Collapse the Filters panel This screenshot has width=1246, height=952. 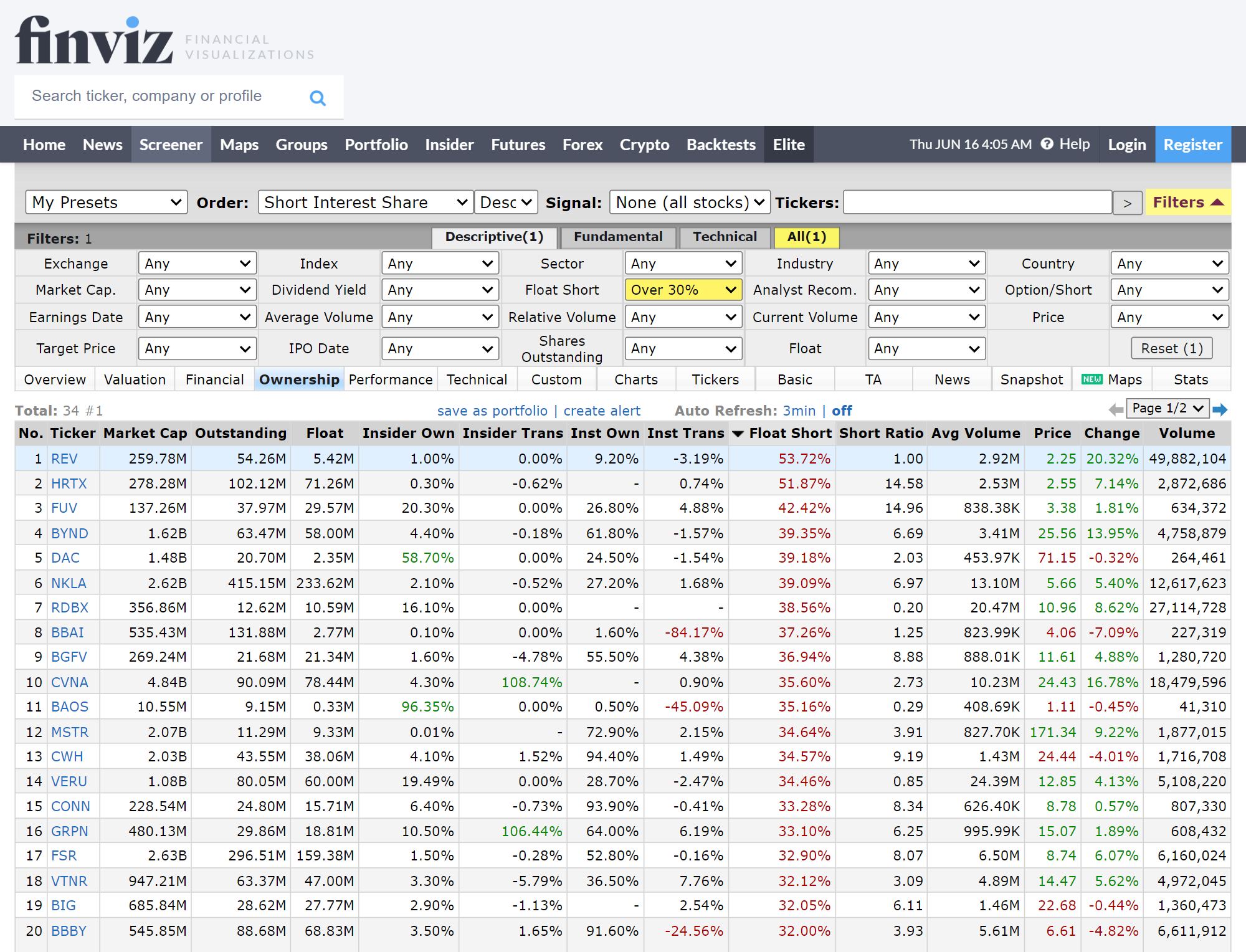[x=1188, y=202]
